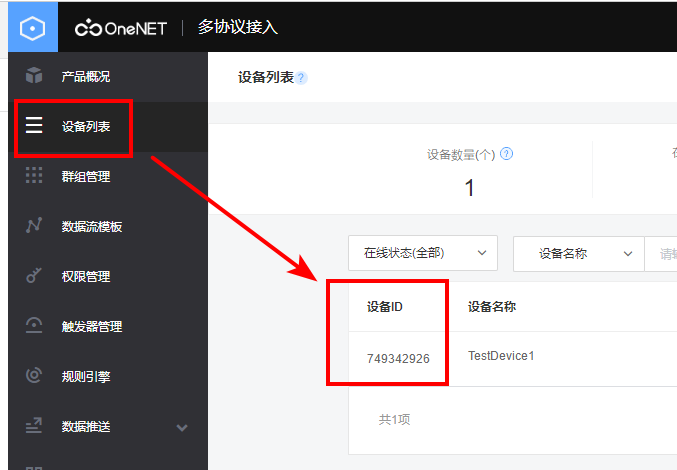Go to 数据流模板 menu item
The image size is (677, 470).
pos(108,227)
